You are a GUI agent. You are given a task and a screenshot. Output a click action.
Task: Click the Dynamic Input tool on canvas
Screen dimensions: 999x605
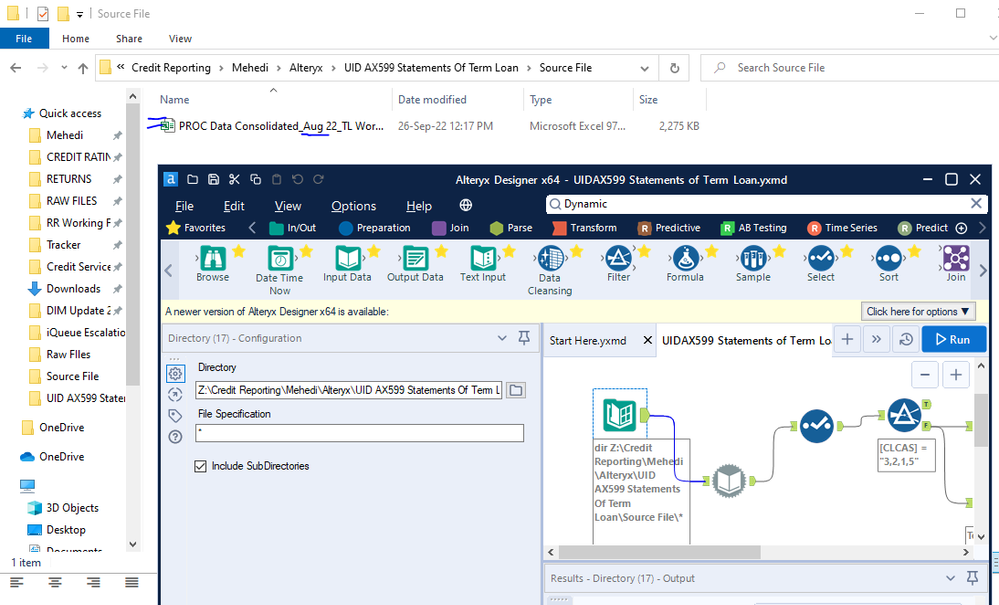click(x=729, y=481)
